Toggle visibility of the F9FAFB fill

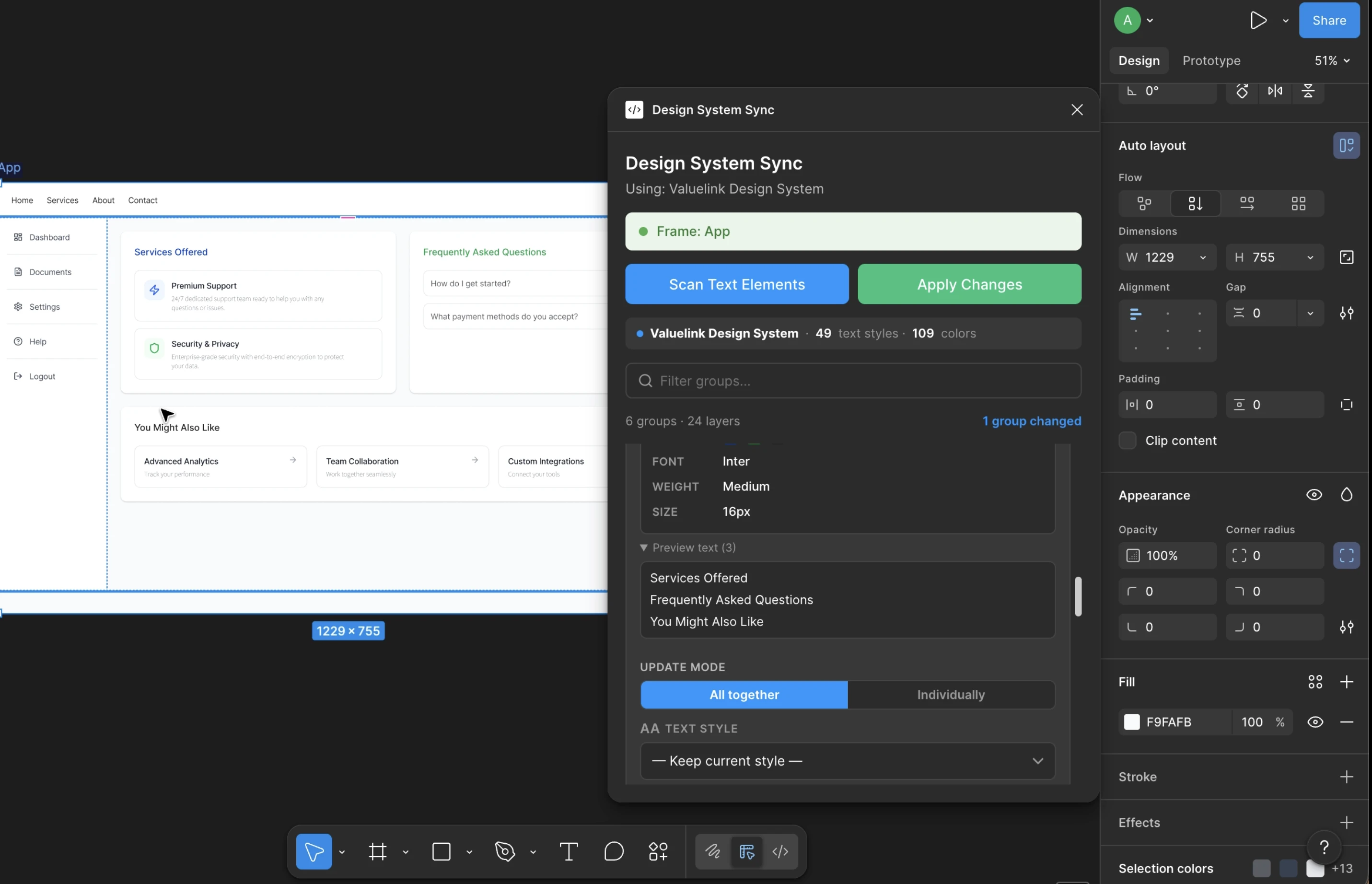point(1315,721)
